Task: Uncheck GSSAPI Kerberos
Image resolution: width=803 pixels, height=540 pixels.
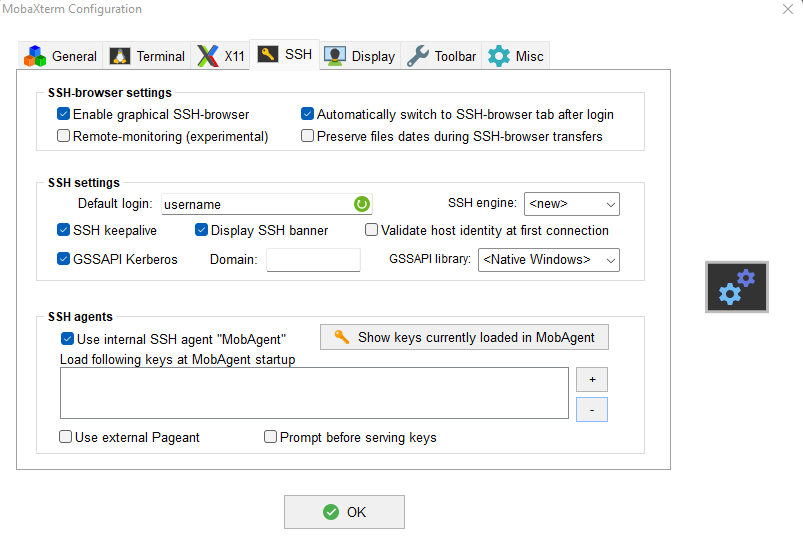Action: point(64,259)
